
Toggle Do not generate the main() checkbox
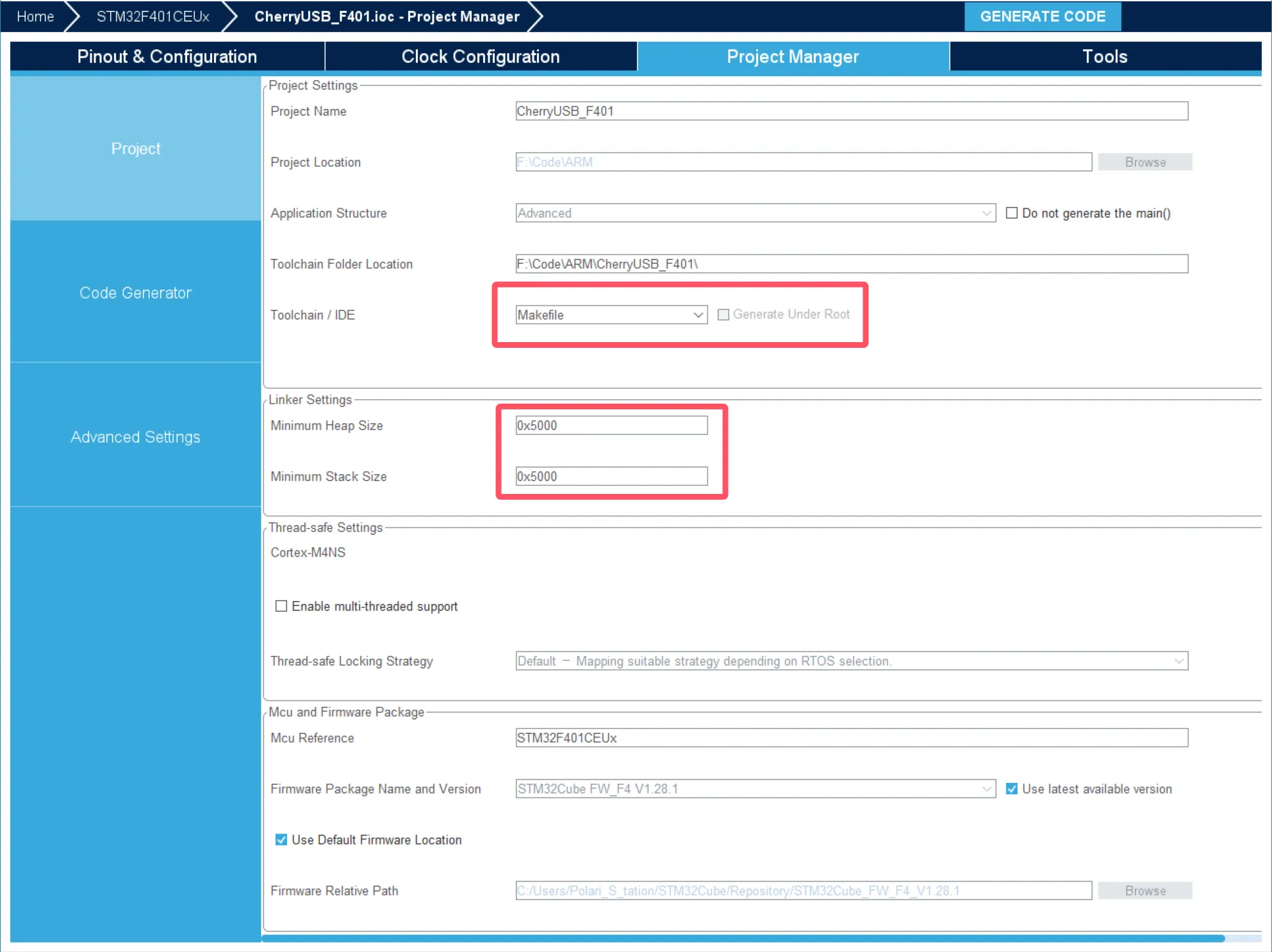pyautogui.click(x=1011, y=213)
